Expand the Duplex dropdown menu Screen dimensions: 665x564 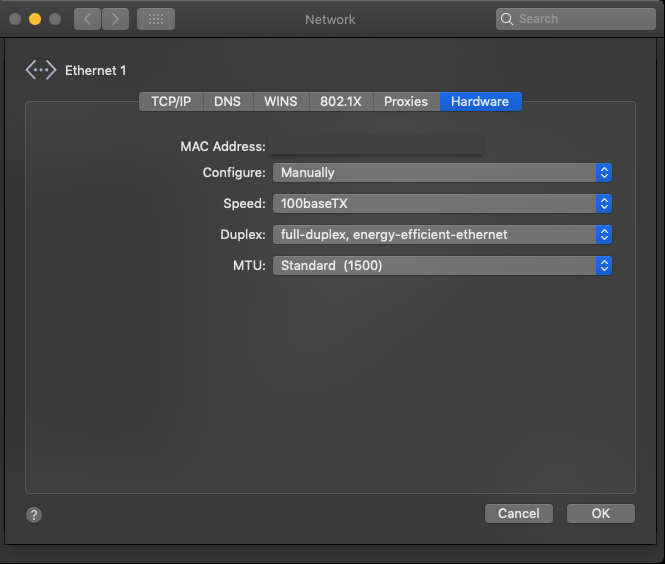442,235
